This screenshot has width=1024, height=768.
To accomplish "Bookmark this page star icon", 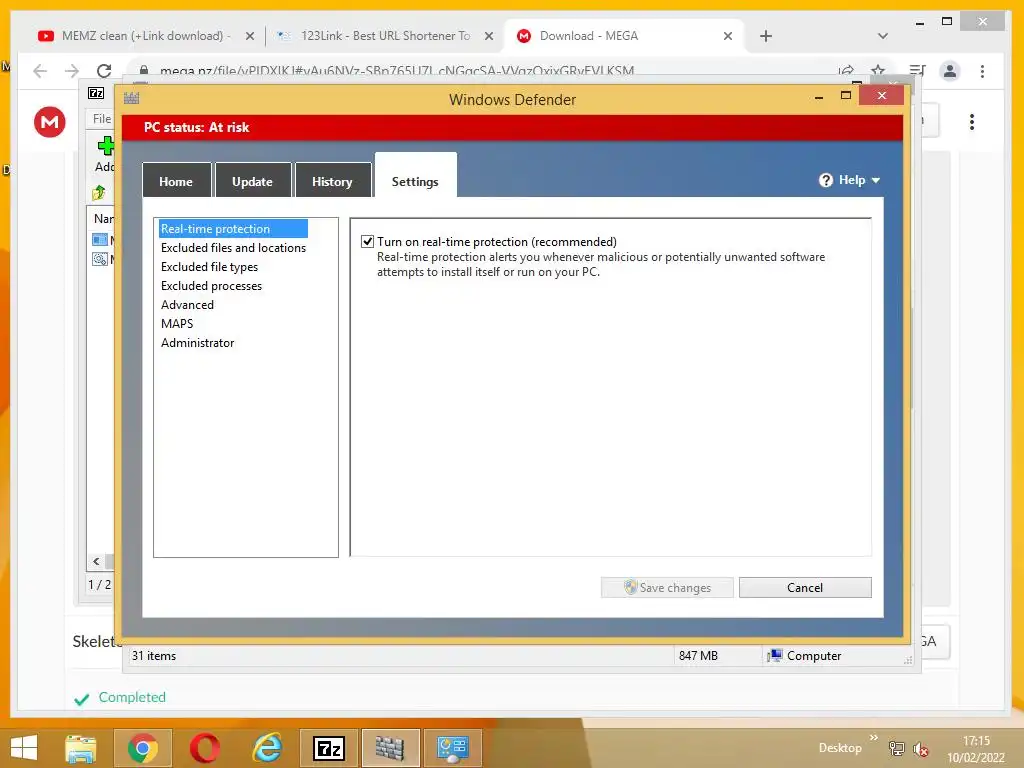I will [x=878, y=70].
